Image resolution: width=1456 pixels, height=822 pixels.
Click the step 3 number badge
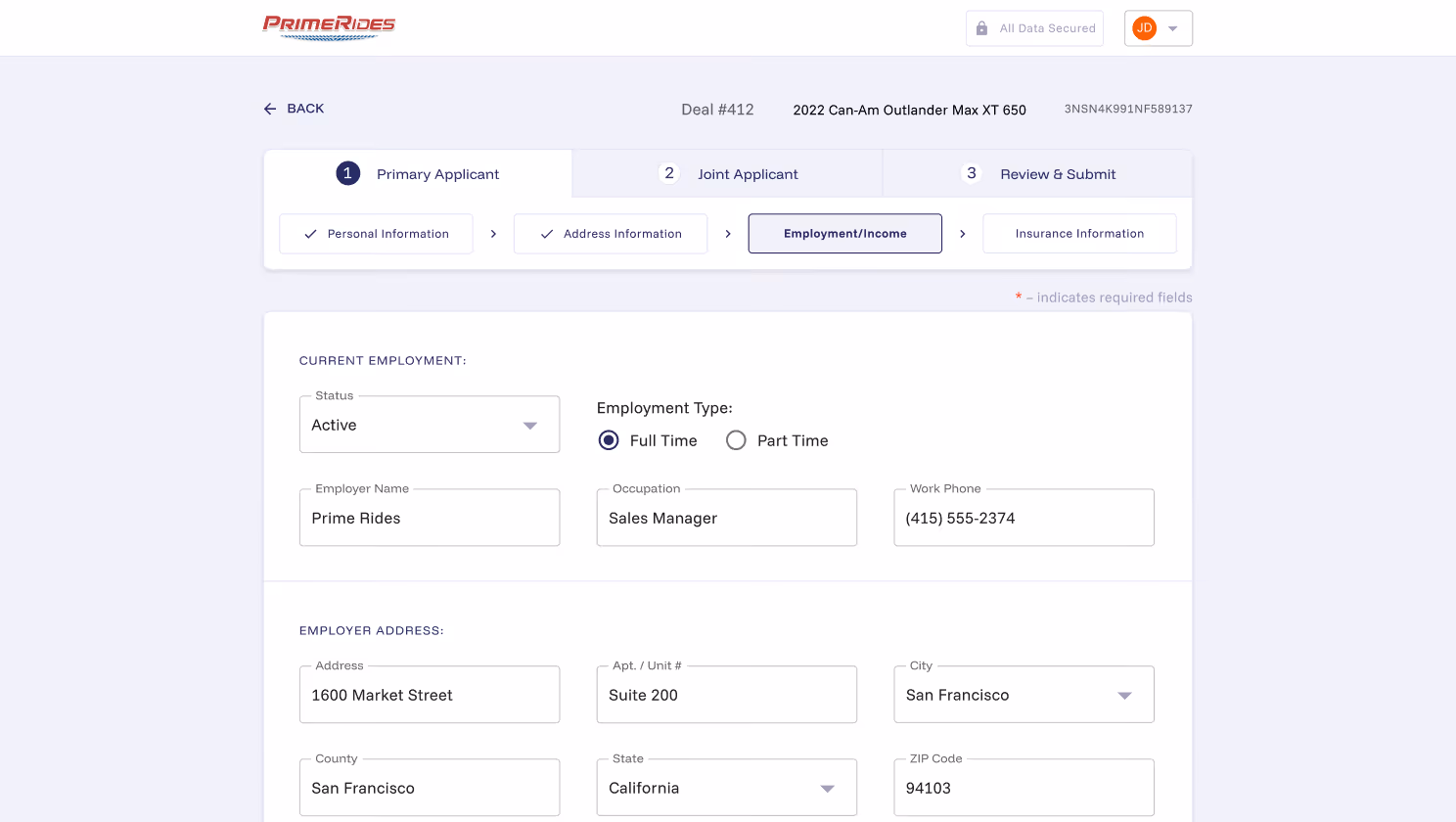[972, 173]
